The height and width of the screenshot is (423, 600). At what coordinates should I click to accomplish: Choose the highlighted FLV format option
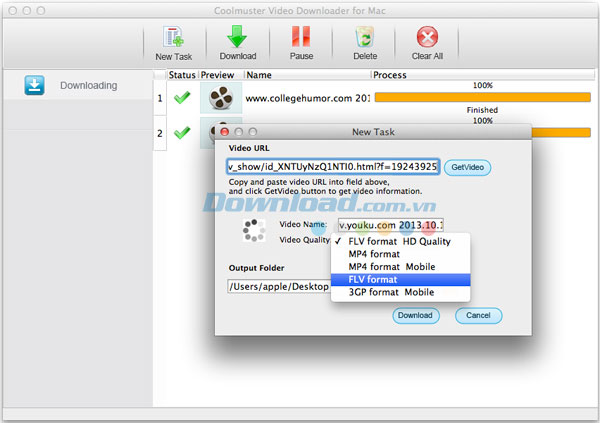[x=400, y=279]
